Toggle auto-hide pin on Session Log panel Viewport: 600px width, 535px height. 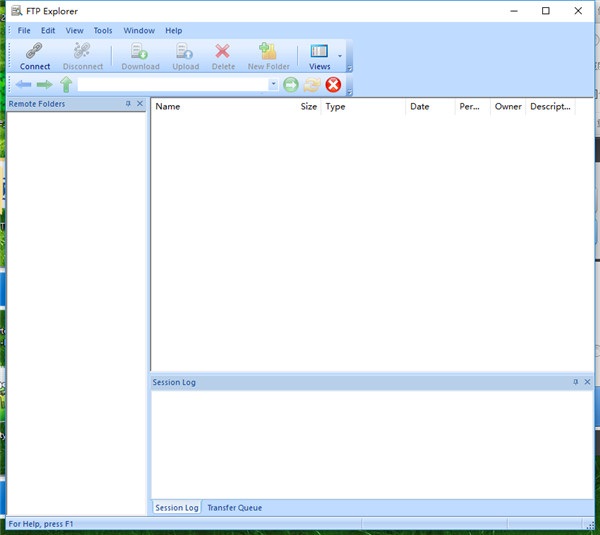pyautogui.click(x=575, y=382)
